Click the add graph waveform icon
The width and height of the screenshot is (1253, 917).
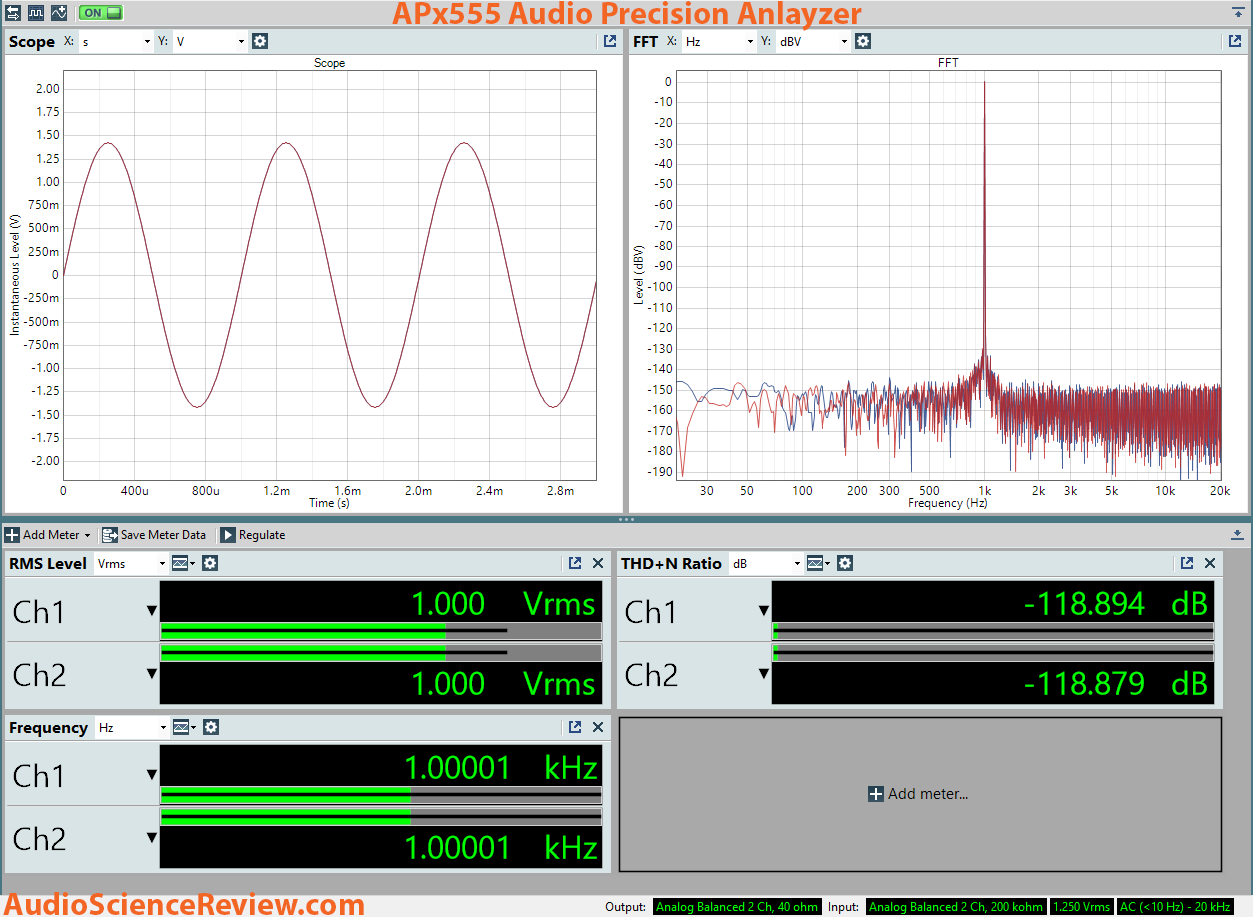pos(59,13)
